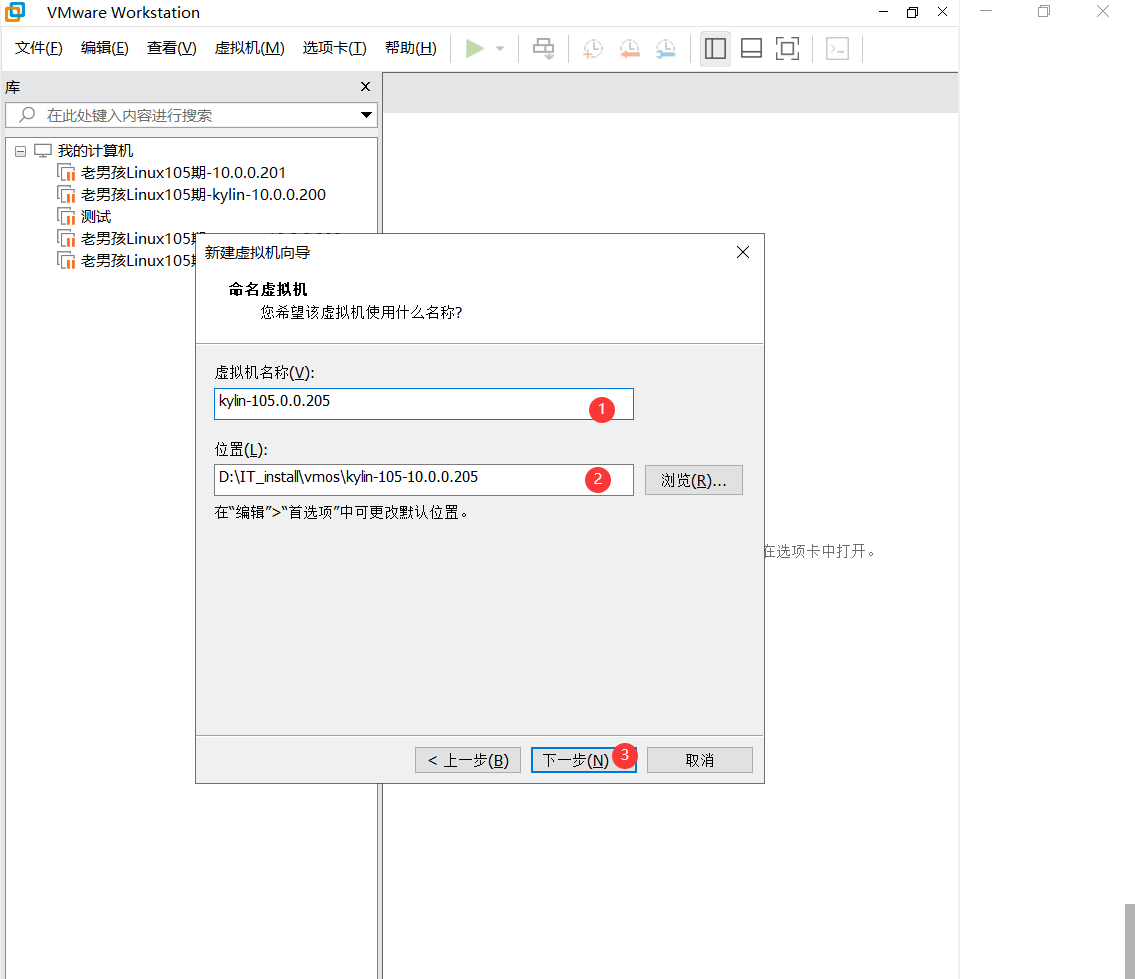Select the 测试 virtual machine
Viewport: 1135px width, 979px height.
(x=96, y=217)
